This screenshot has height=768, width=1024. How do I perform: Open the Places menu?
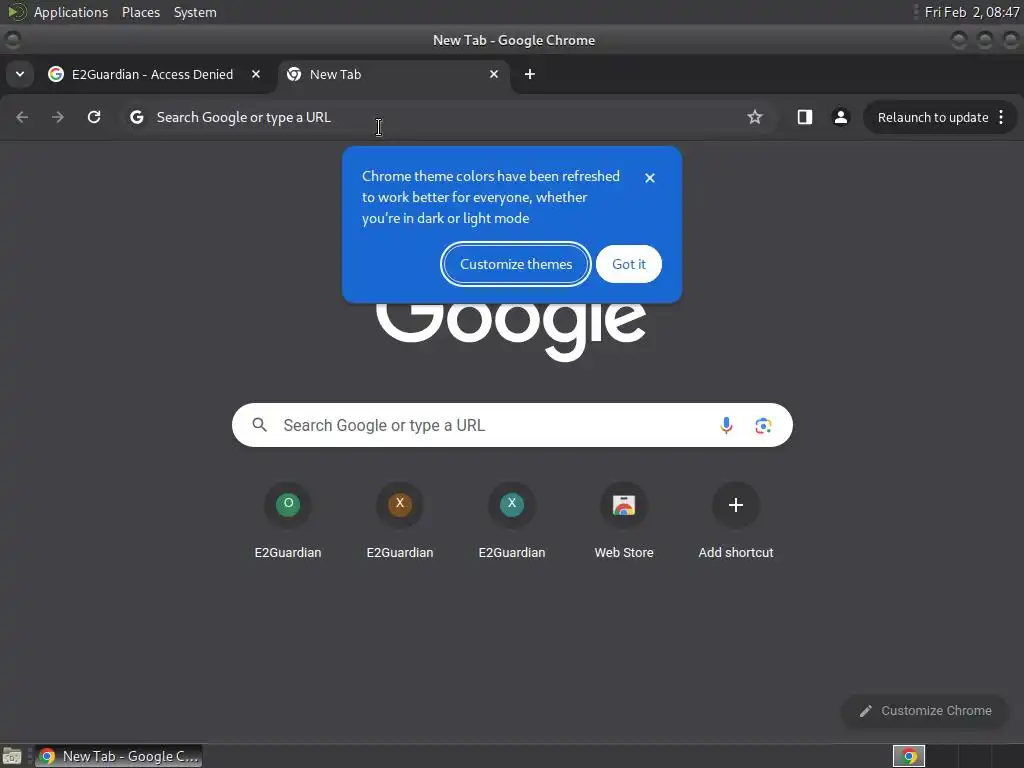tap(141, 12)
